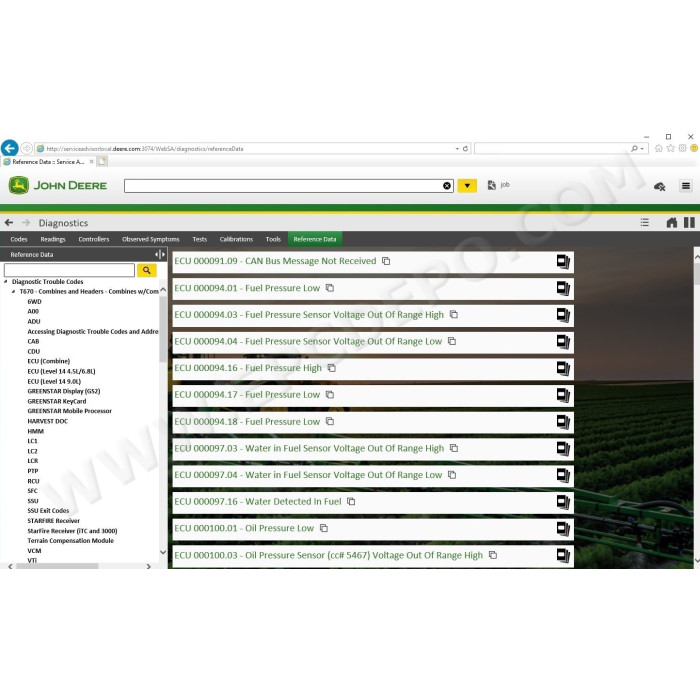The image size is (700, 700).
Task: Open ECU 000097.16 Water Detected In Fuel
Action: 258,502
